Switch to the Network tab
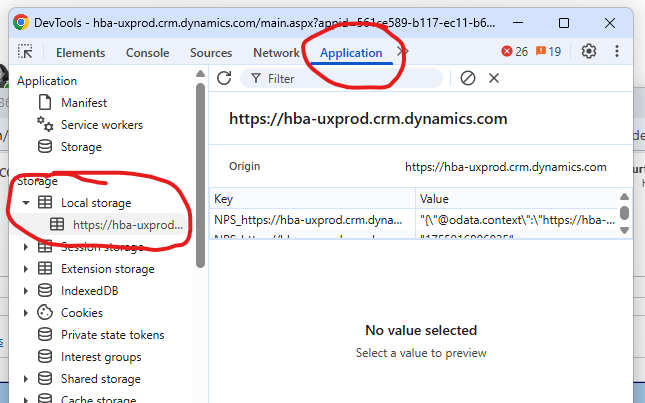 276,53
